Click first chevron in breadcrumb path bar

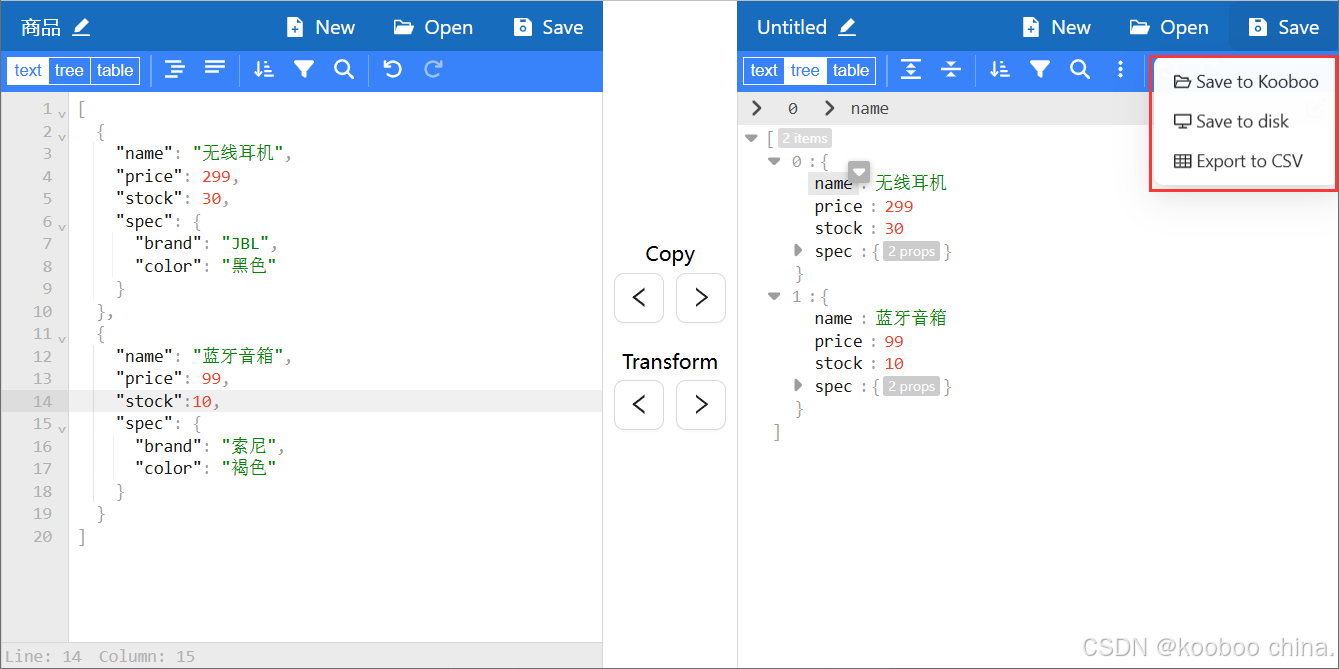757,108
